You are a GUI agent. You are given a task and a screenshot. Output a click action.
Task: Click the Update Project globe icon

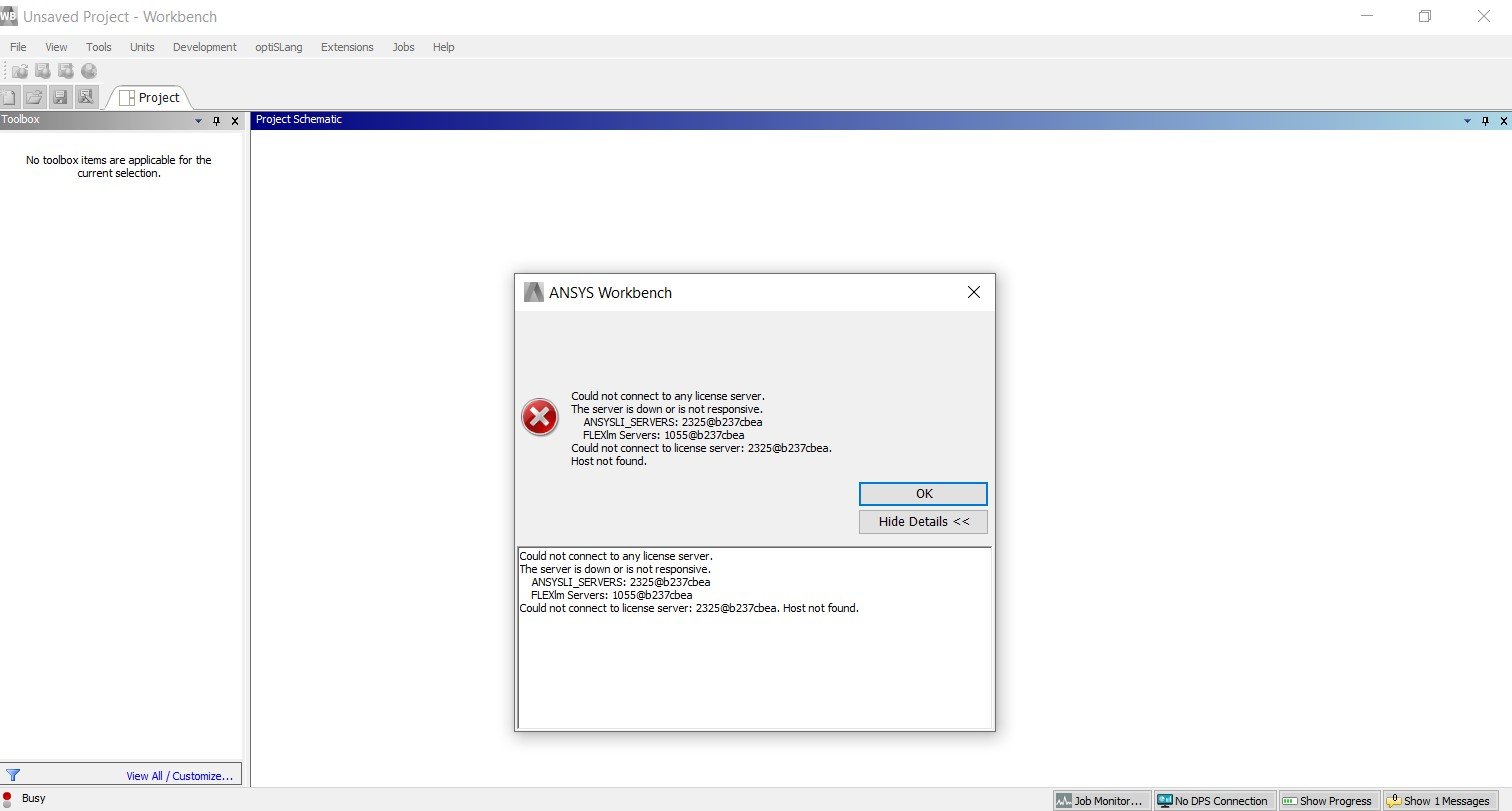[89, 71]
